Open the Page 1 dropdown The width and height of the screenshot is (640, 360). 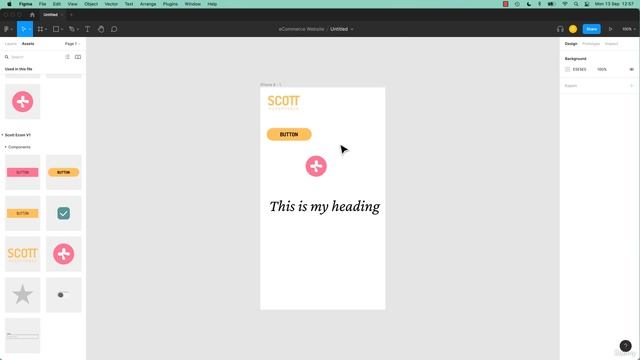tap(72, 44)
